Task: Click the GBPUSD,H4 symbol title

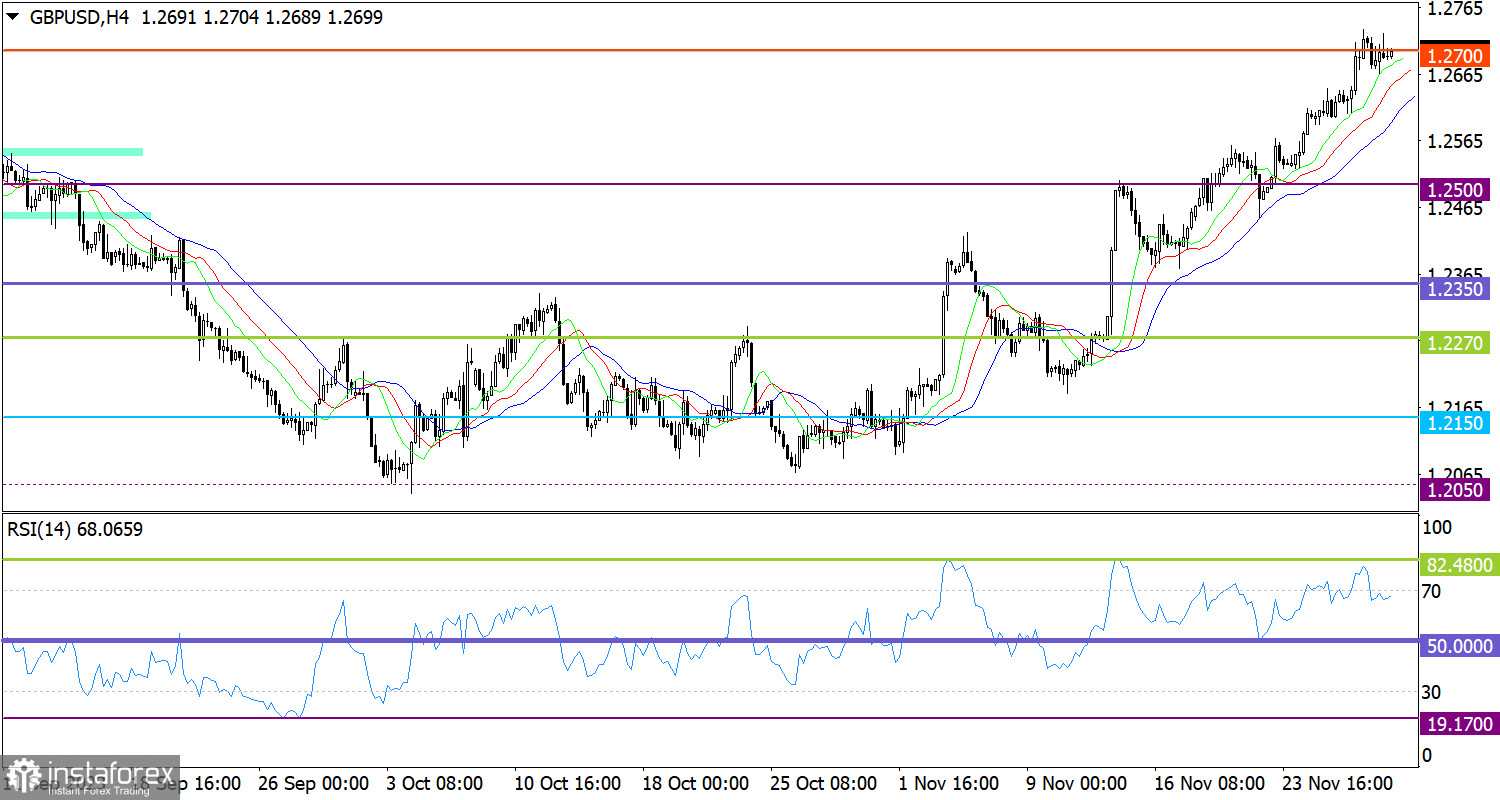Action: coord(78,17)
